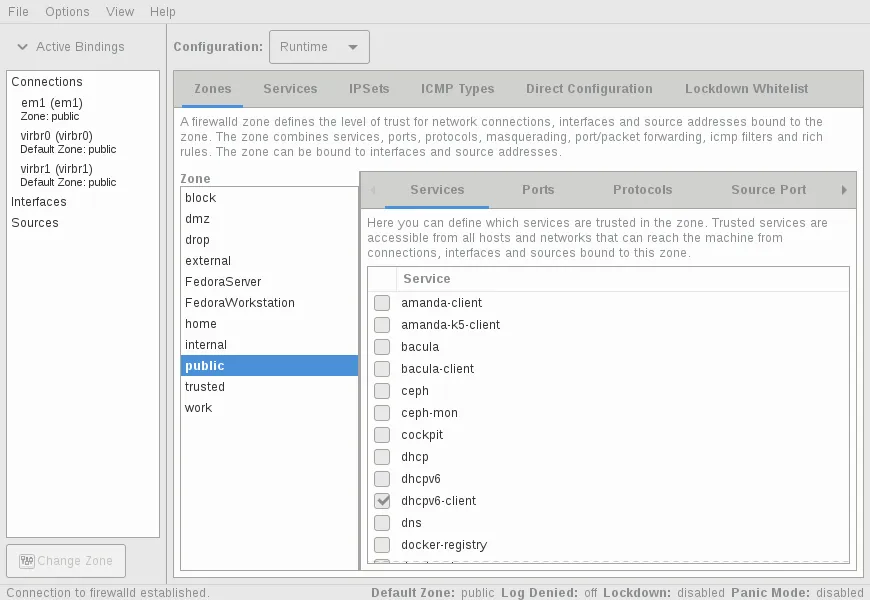The image size is (870, 600).
Task: Switch to the Lockdown Whitelist tab
Action: [x=746, y=88]
